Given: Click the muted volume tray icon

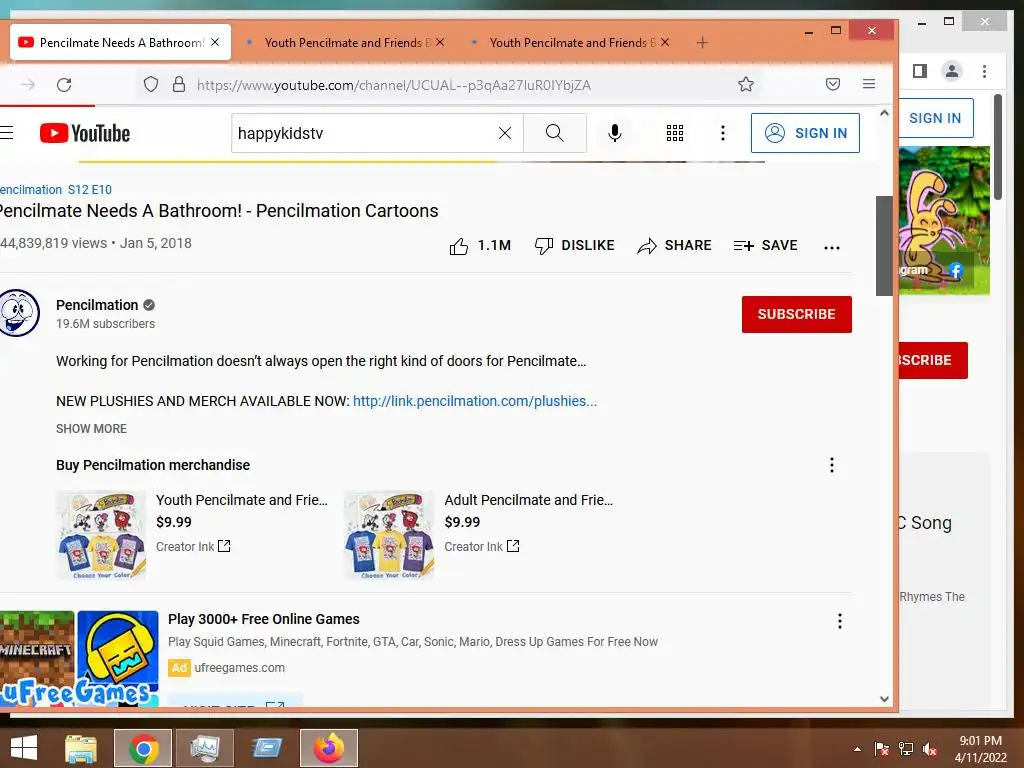Looking at the screenshot, I should click(x=930, y=749).
